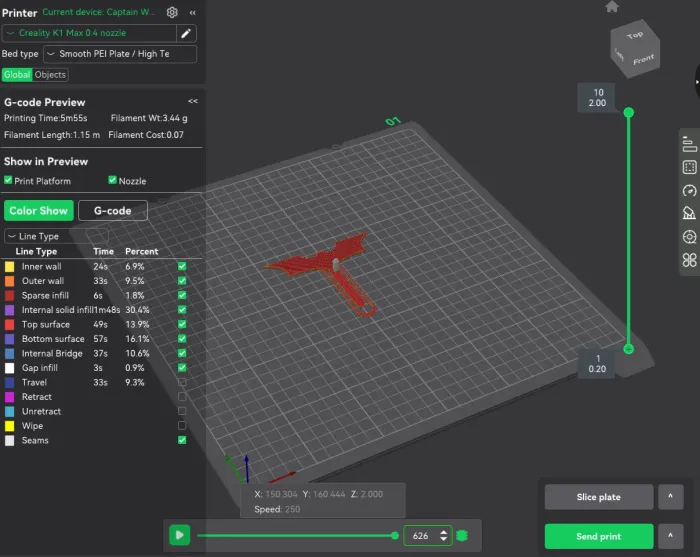
Task: Collapse the Printer panel with double-chevron
Action: pyautogui.click(x=193, y=12)
